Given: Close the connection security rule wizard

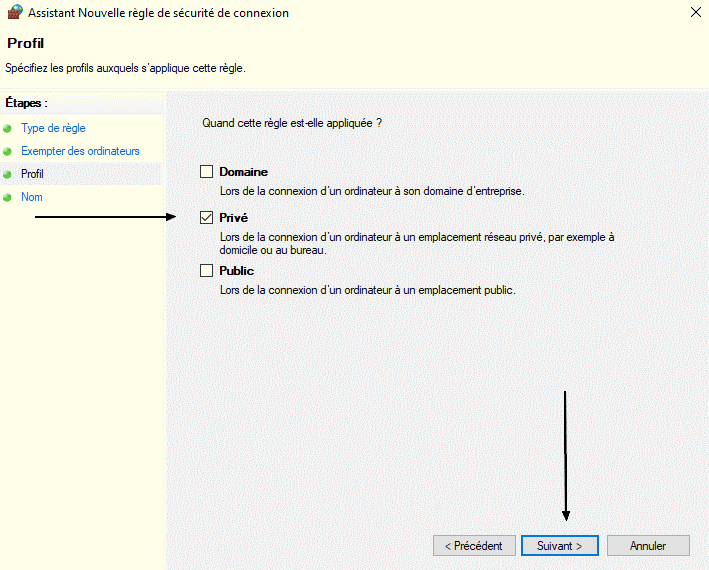Looking at the screenshot, I should (696, 12).
